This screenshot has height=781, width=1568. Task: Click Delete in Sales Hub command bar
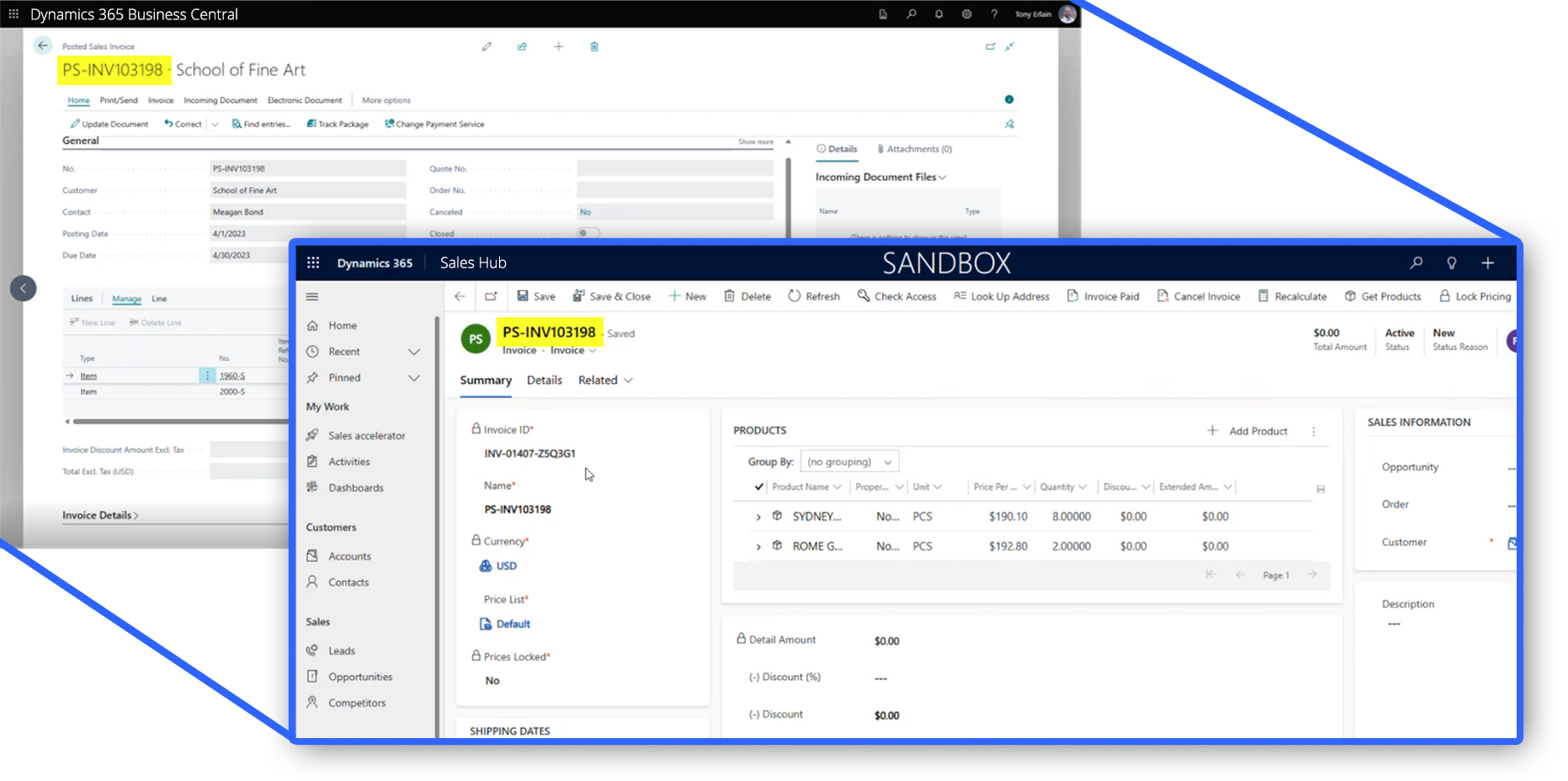(747, 296)
